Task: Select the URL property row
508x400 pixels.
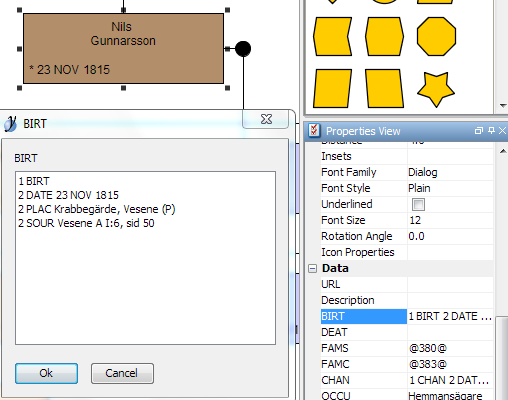Action: pos(407,284)
